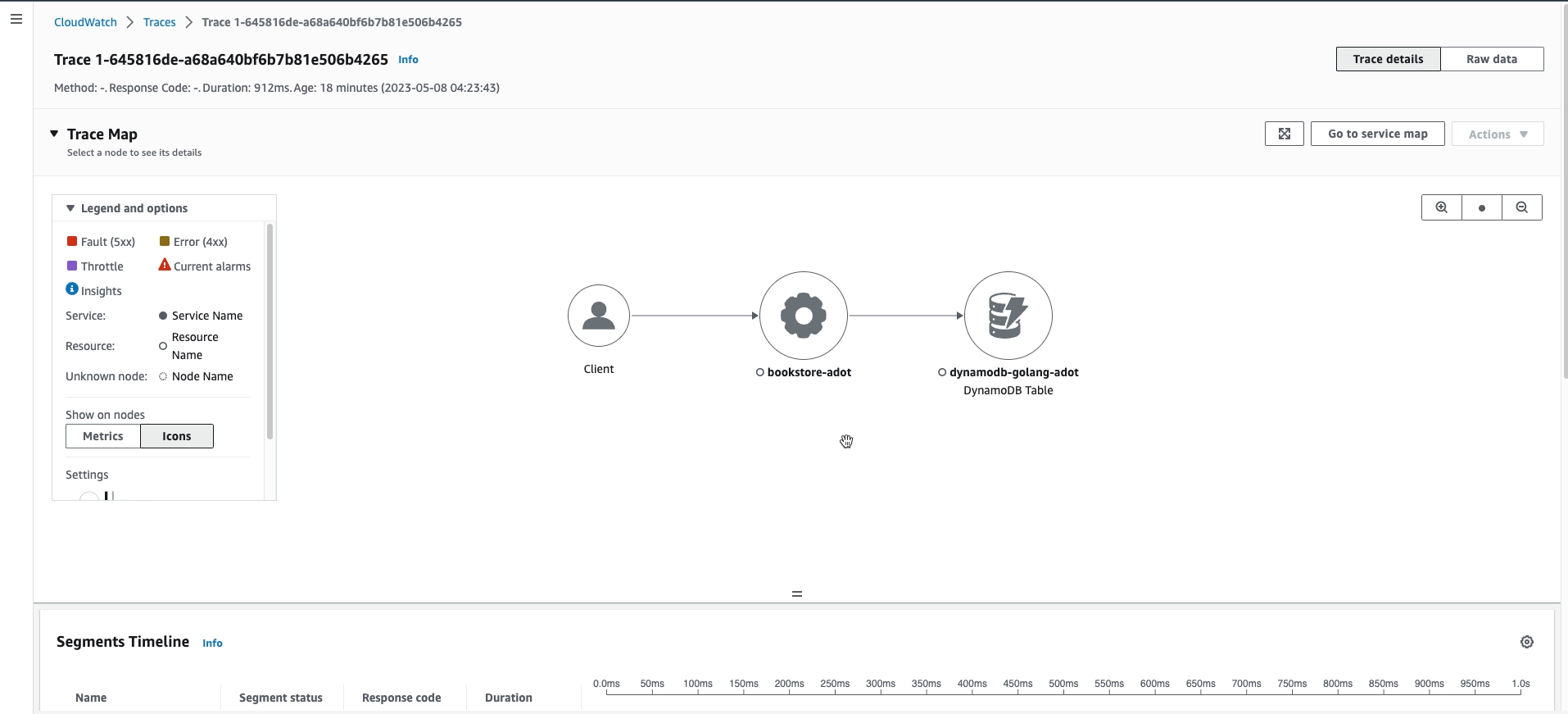Click the Error (4xx) legend swatch
Screen dimensions: 1568x714
click(165, 241)
